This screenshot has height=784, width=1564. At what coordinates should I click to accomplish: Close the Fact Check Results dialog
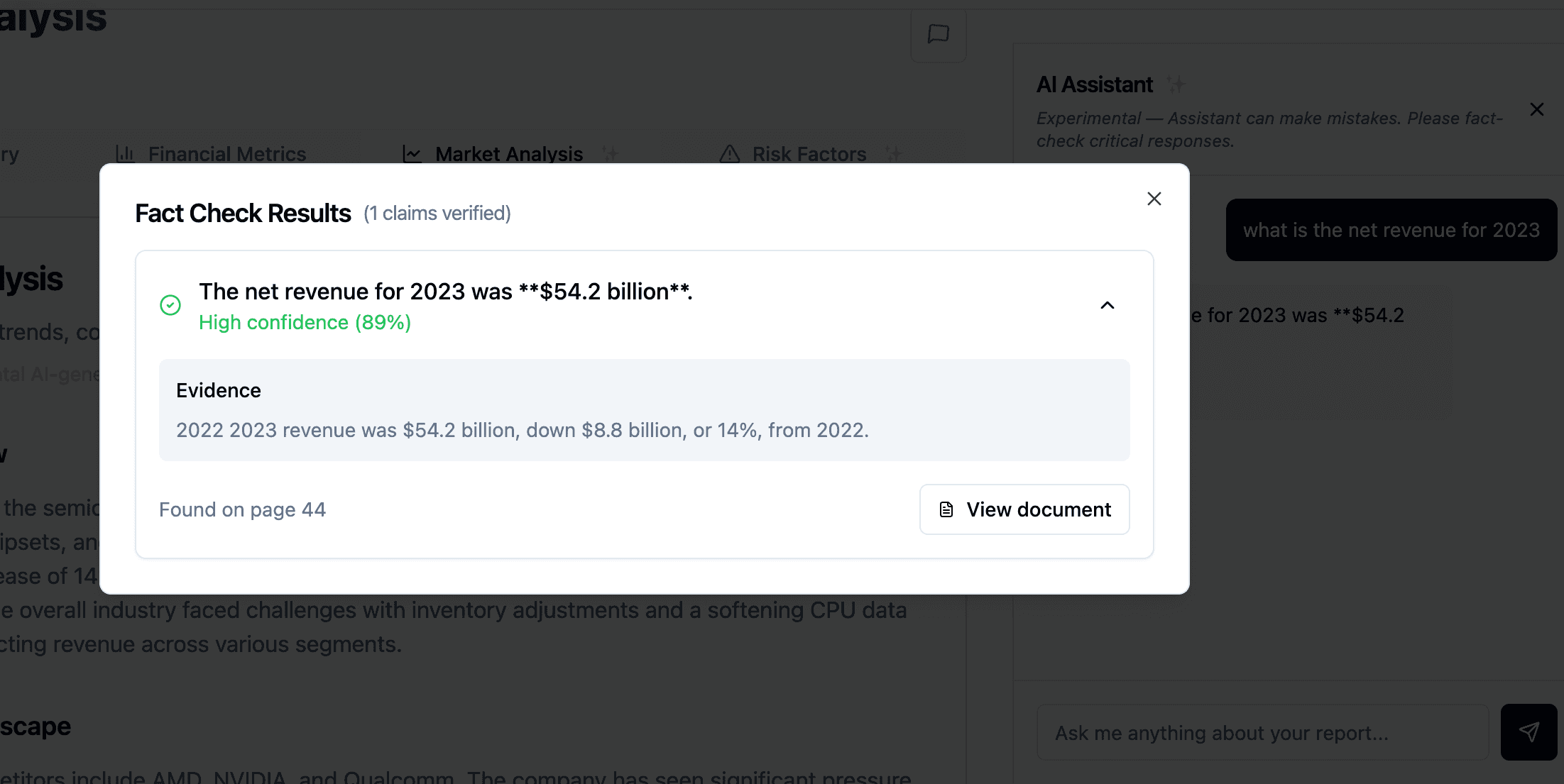(x=1154, y=199)
